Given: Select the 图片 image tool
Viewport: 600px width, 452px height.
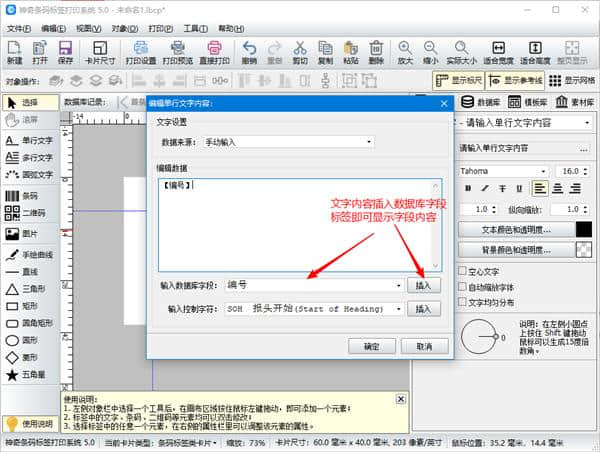Looking at the screenshot, I should point(27,233).
